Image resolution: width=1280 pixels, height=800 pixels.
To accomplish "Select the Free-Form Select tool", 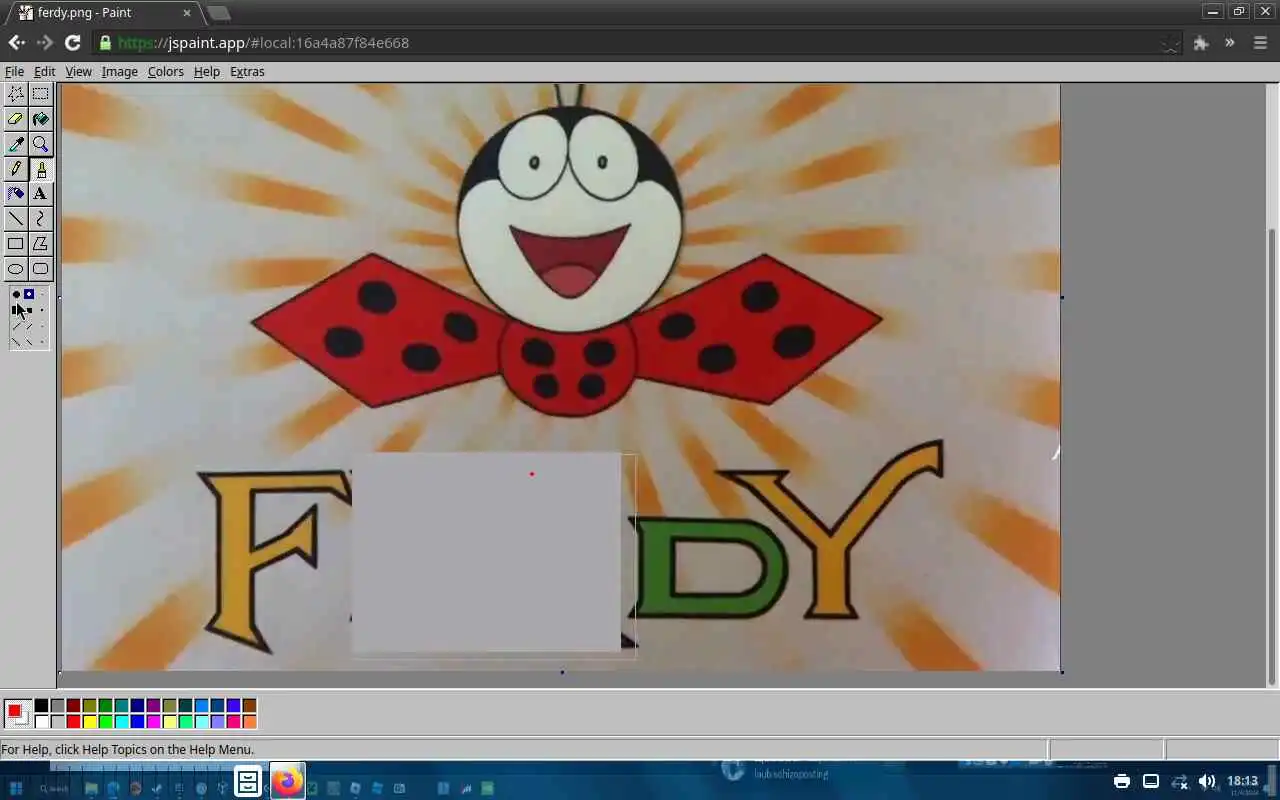I will coord(16,94).
